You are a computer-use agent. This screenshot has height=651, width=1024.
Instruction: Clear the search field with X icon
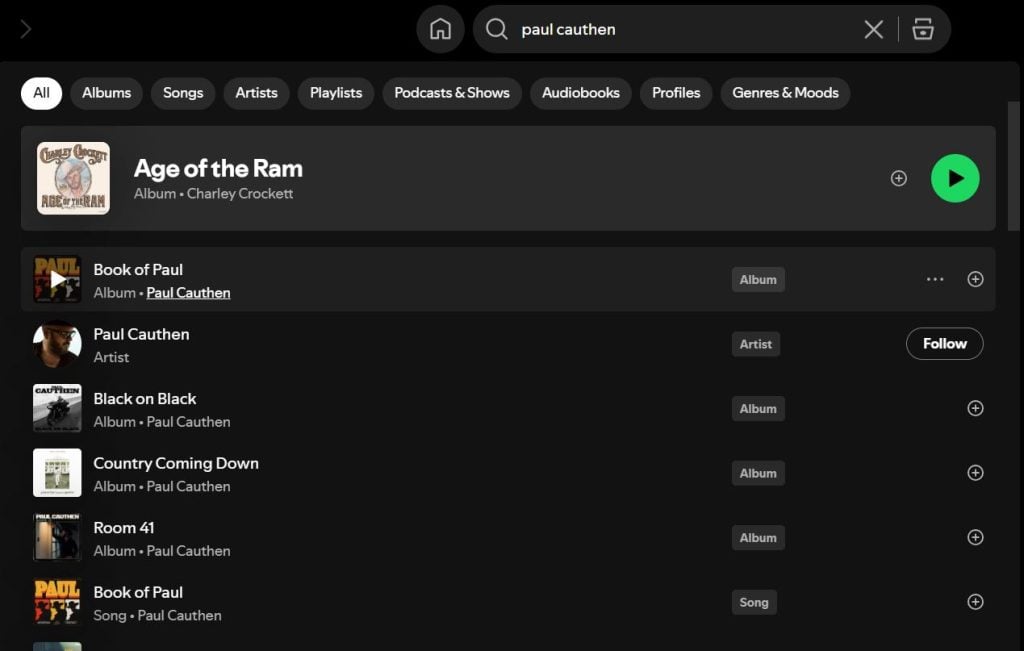(873, 29)
